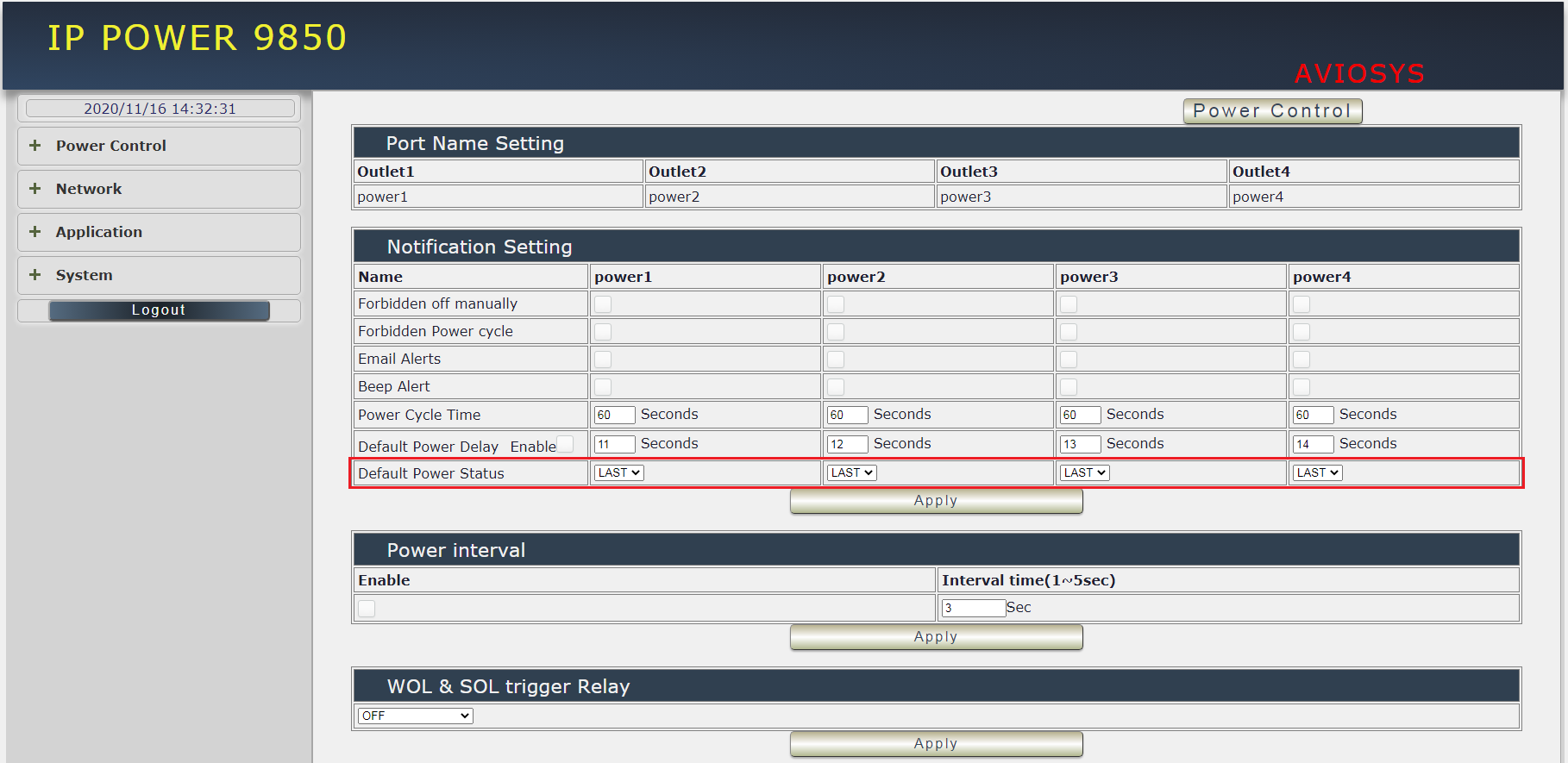The image size is (1568, 763).
Task: Click the Power Control button at top right
Action: click(1272, 110)
